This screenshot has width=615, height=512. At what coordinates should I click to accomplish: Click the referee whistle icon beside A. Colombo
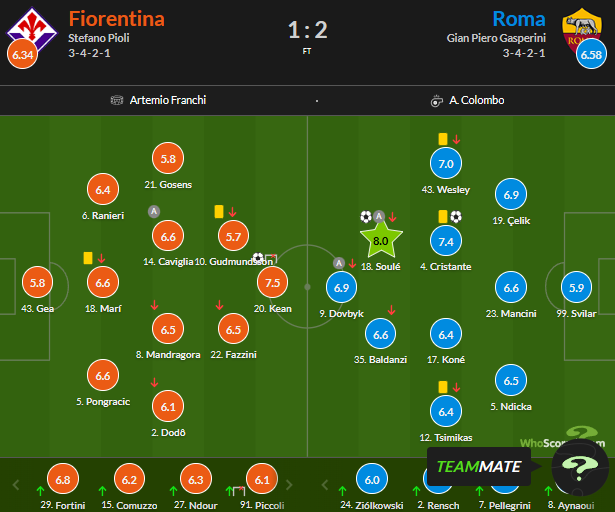click(436, 100)
